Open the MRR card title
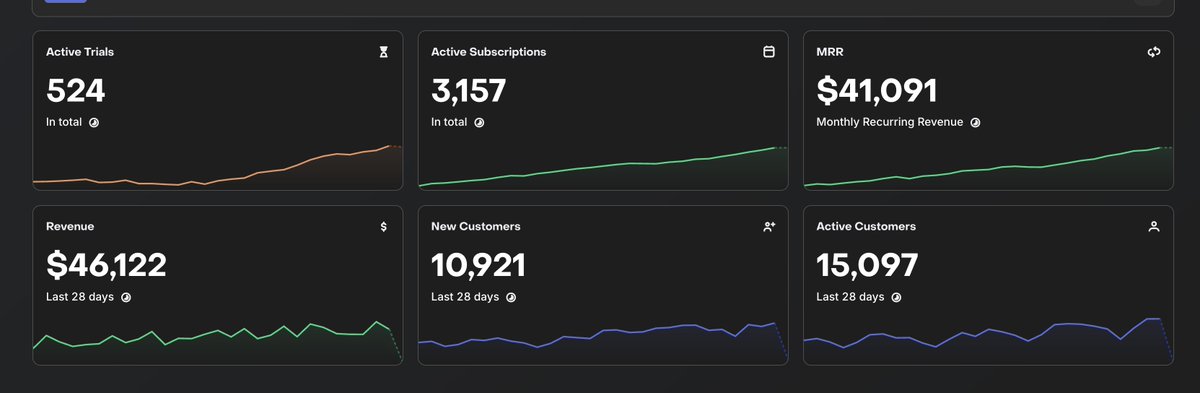 click(x=830, y=52)
